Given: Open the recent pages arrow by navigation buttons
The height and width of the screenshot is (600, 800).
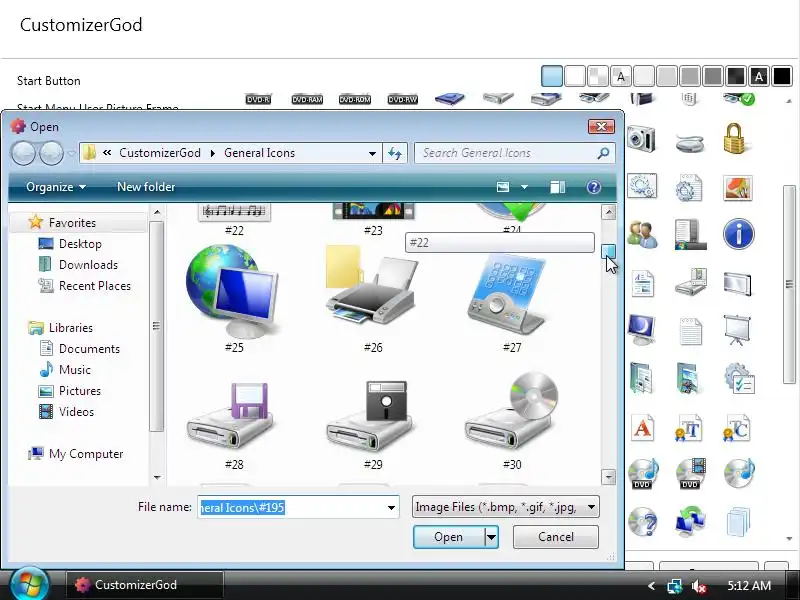Looking at the screenshot, I should (71, 153).
